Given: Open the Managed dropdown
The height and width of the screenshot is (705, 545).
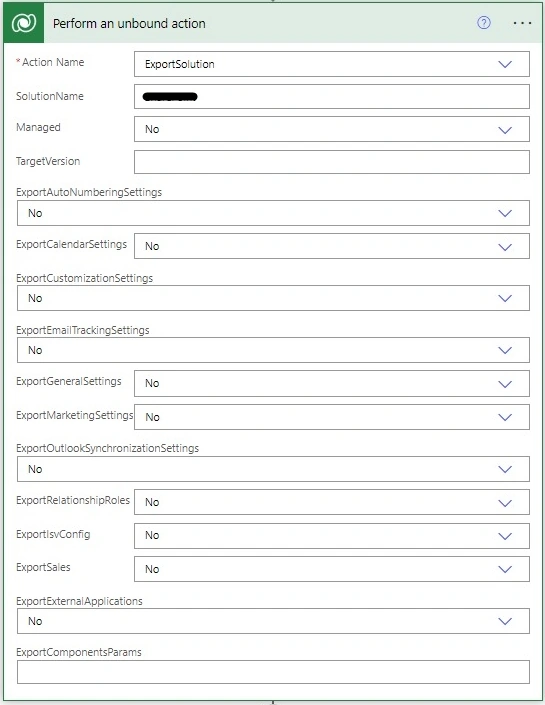Looking at the screenshot, I should point(505,130).
